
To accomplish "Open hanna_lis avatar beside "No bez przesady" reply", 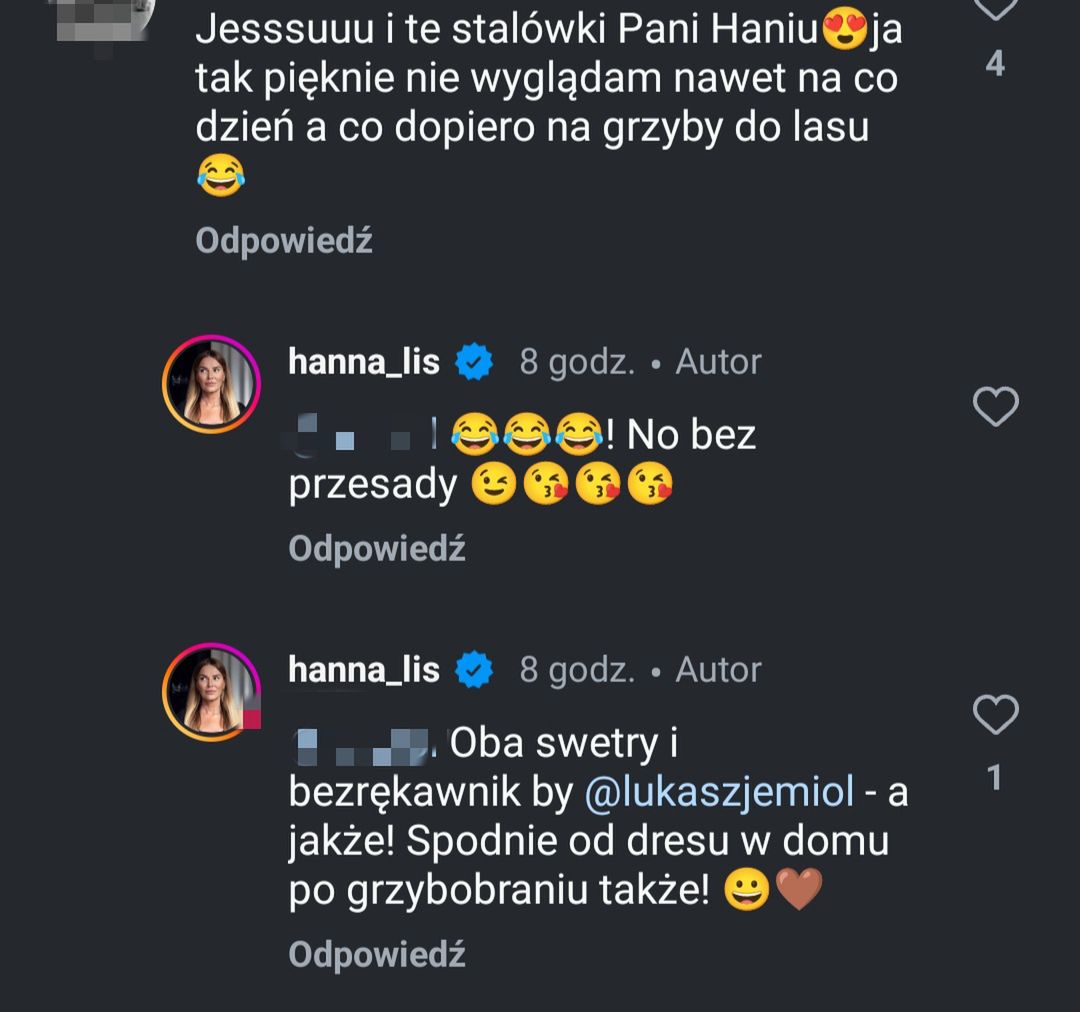I will coord(212,385).
